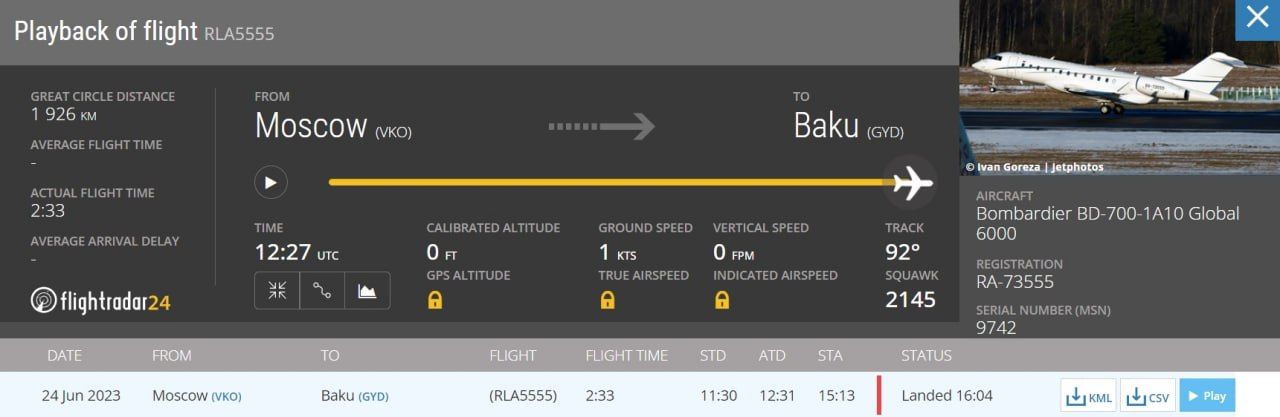The height and width of the screenshot is (417, 1280).
Task: Click the Flightradar24 logo
Action: [x=100, y=300]
